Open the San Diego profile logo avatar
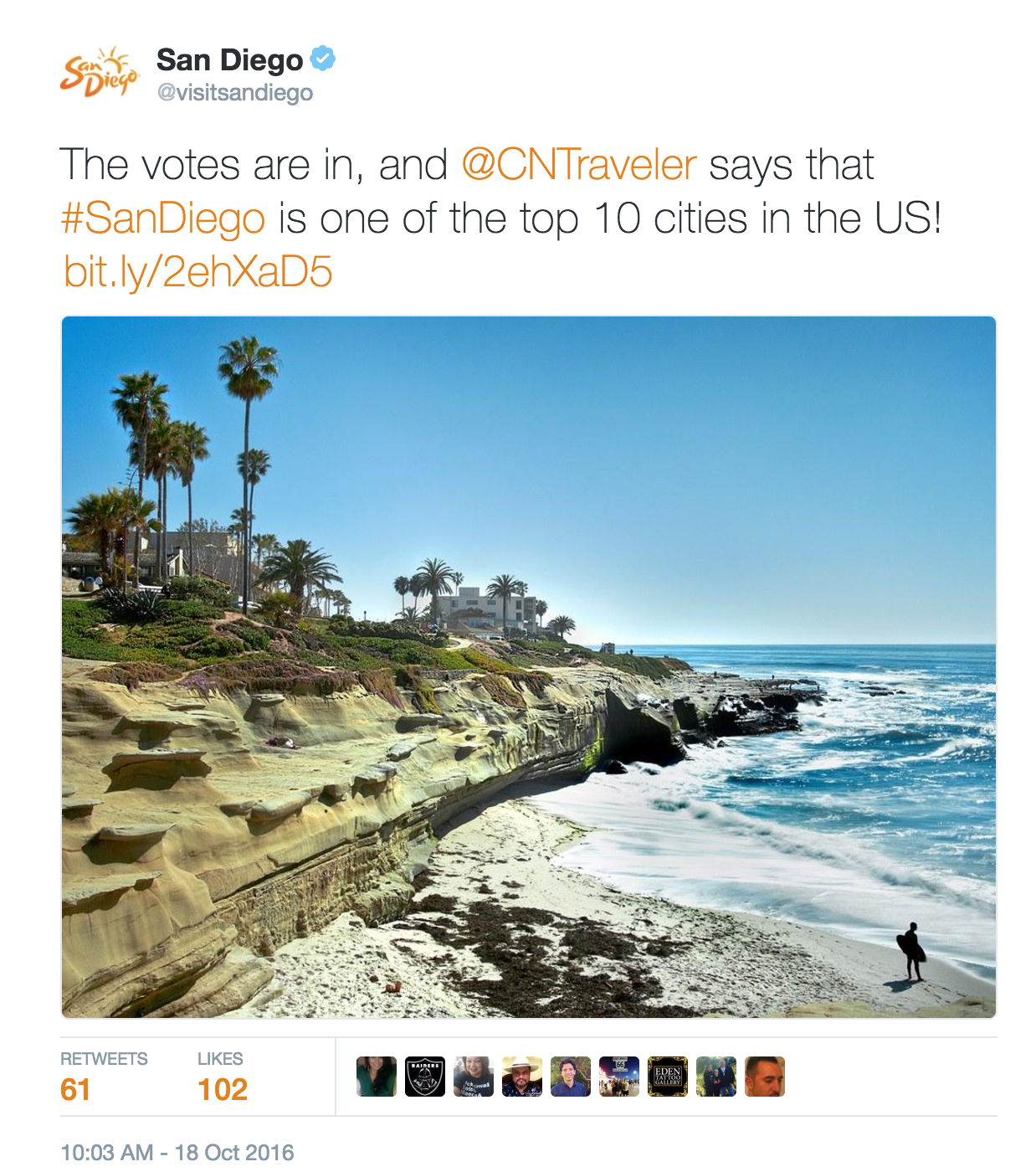1036x1172 pixels. pos(100,72)
